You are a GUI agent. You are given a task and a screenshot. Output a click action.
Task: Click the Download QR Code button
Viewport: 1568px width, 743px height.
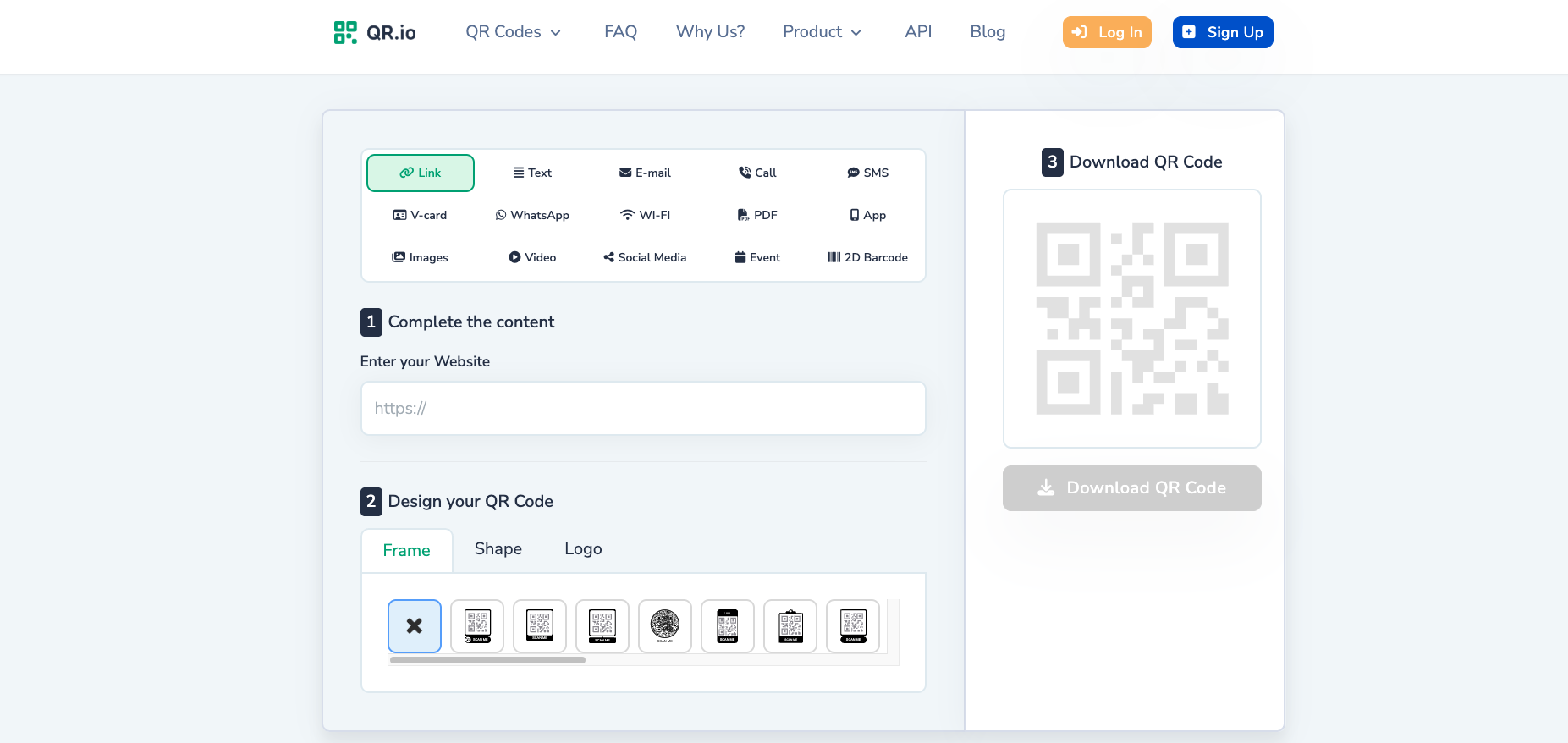pyautogui.click(x=1132, y=488)
